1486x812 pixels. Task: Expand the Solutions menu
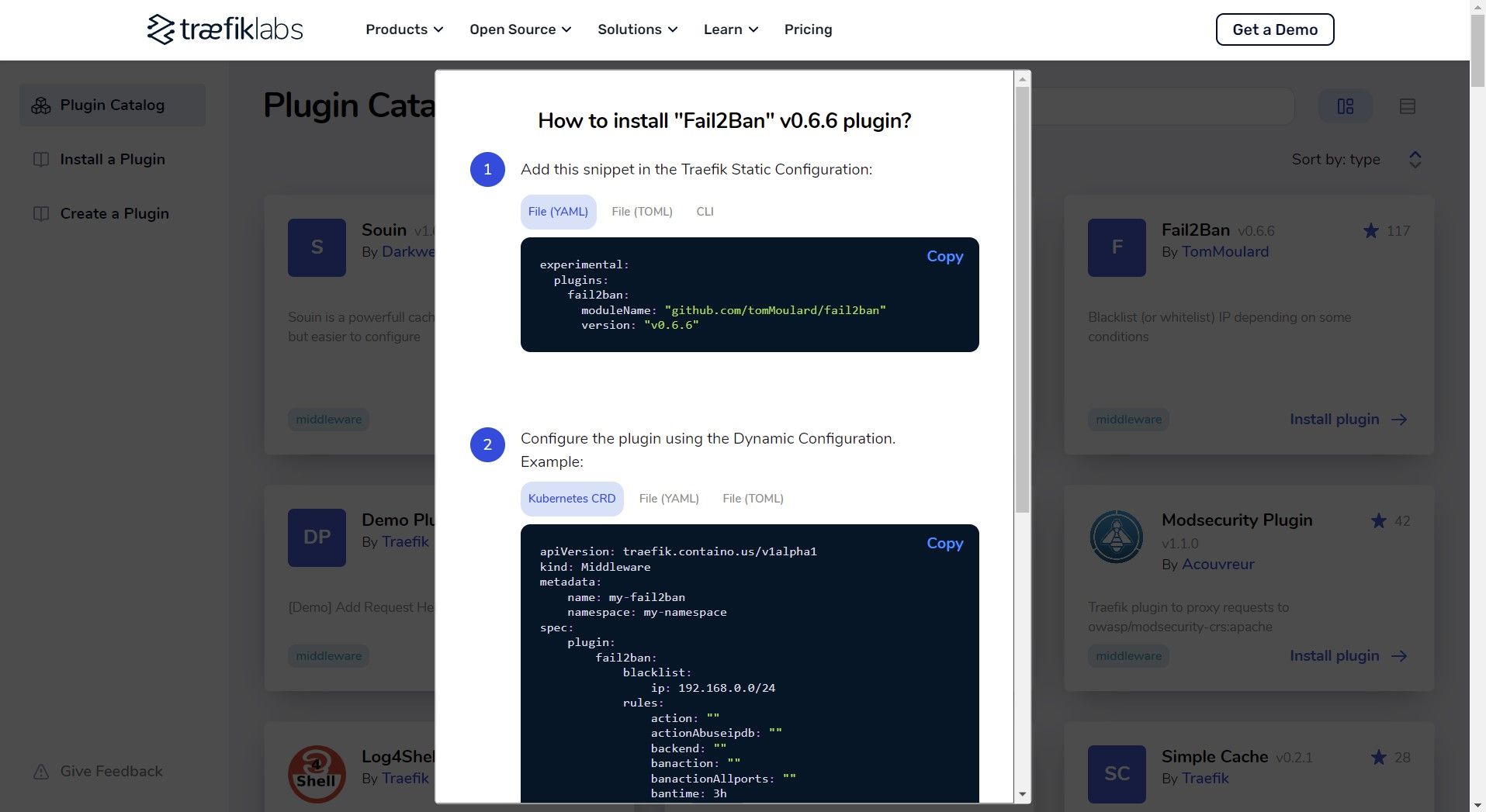click(x=638, y=29)
